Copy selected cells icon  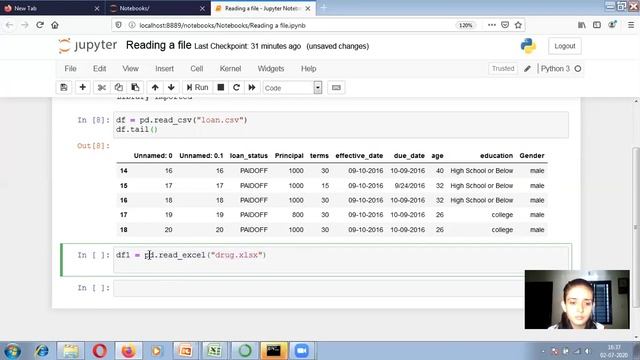tap(118, 87)
